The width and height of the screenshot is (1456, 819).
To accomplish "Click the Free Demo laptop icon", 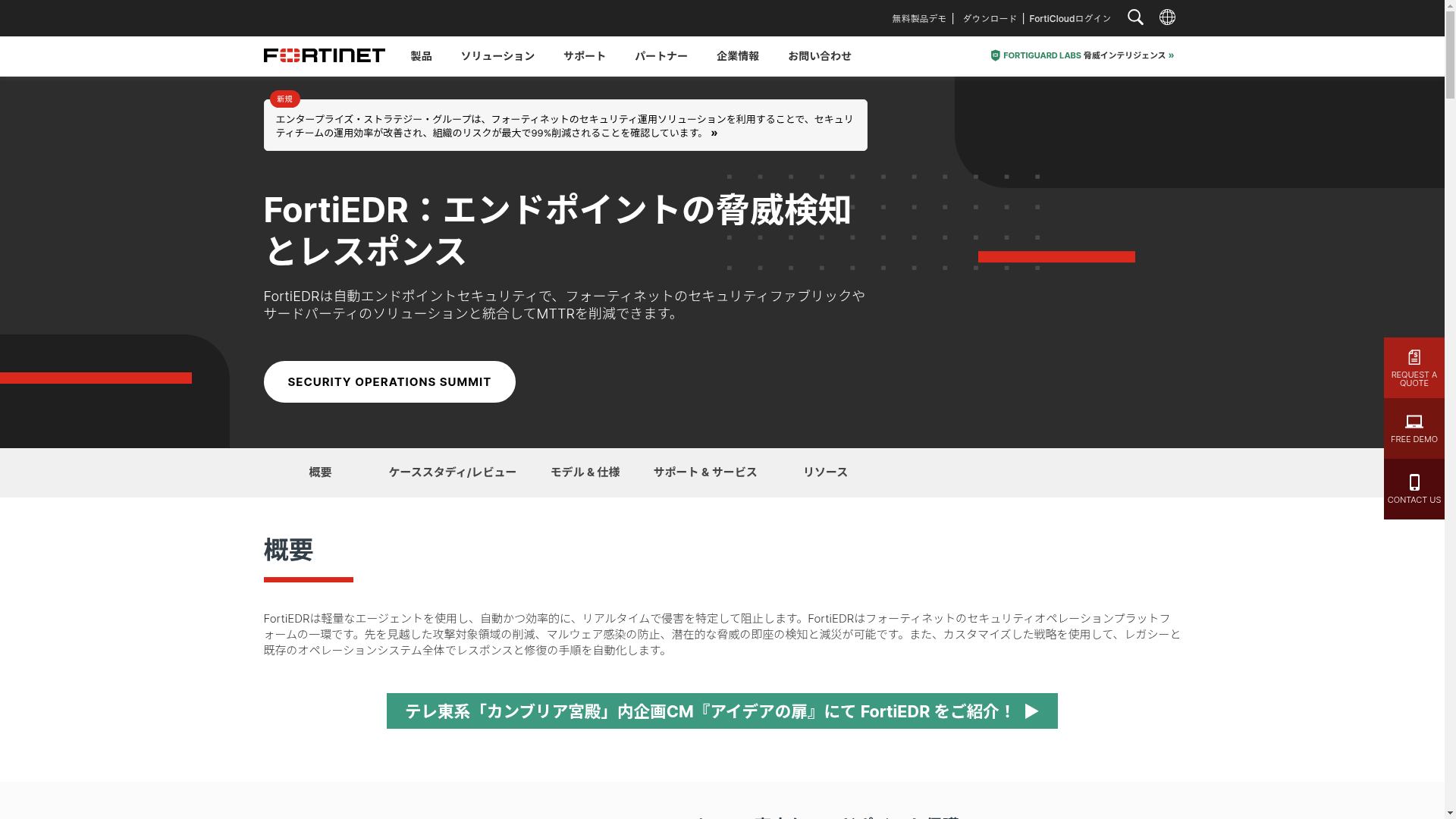I will [x=1414, y=422].
